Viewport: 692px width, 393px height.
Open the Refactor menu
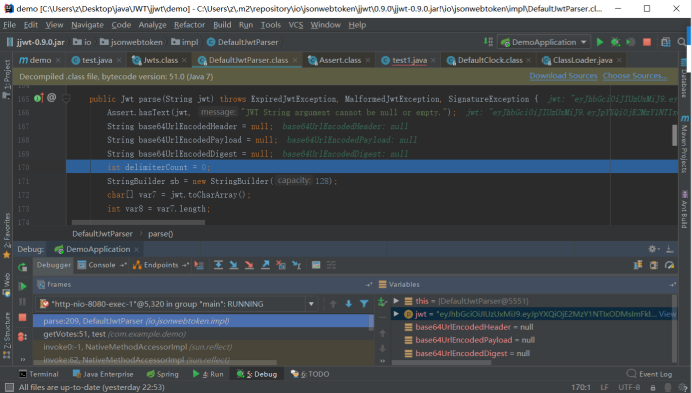(189, 25)
